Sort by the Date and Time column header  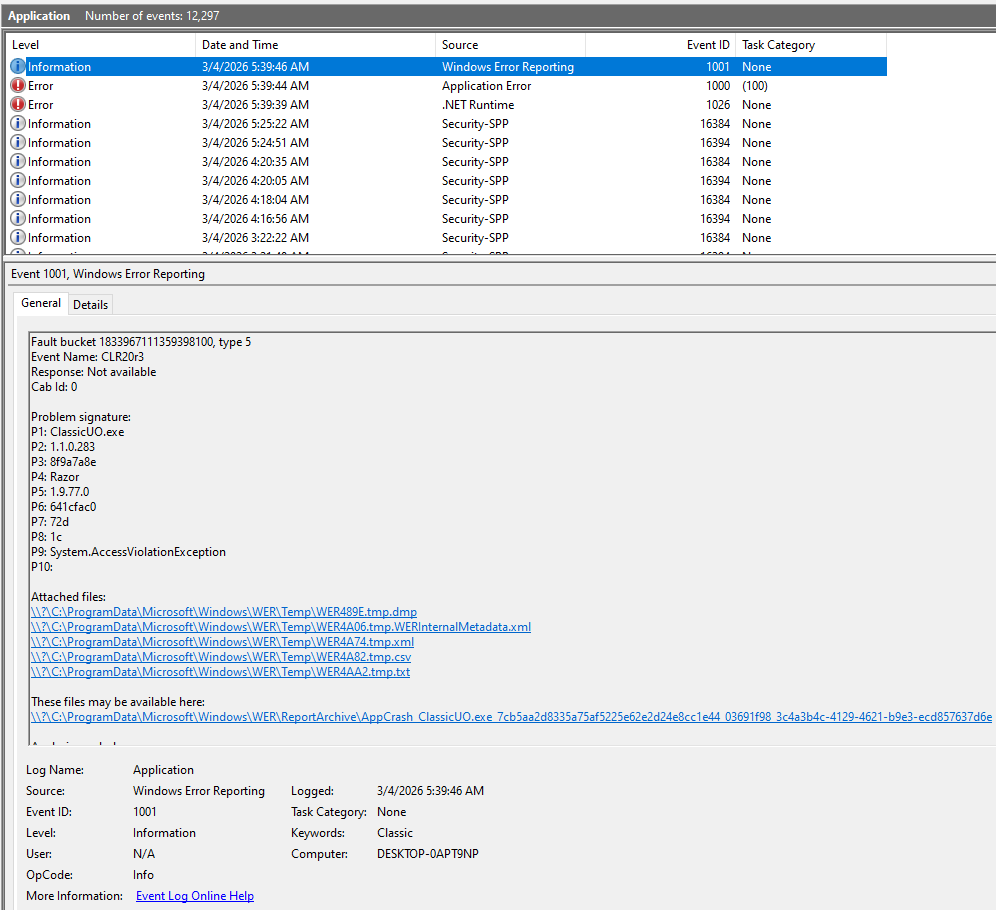pyautogui.click(x=315, y=45)
